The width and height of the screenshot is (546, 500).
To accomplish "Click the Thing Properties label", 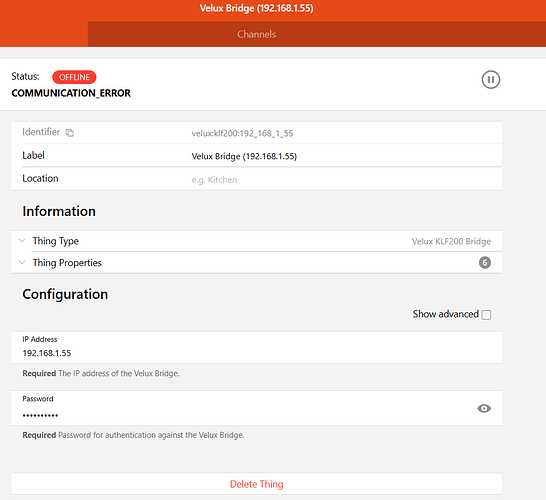I will coord(67,263).
